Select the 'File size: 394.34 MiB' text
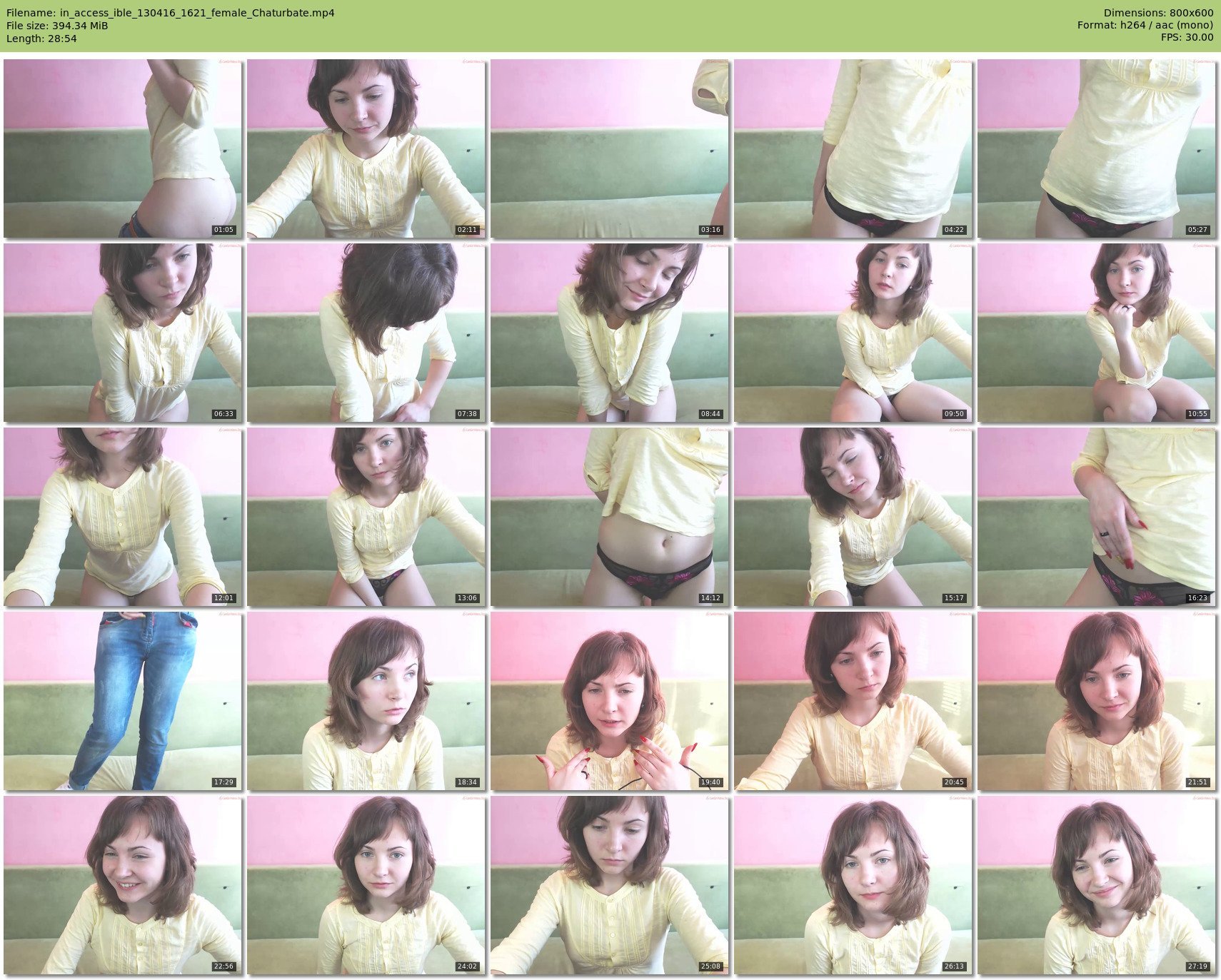 57,26
